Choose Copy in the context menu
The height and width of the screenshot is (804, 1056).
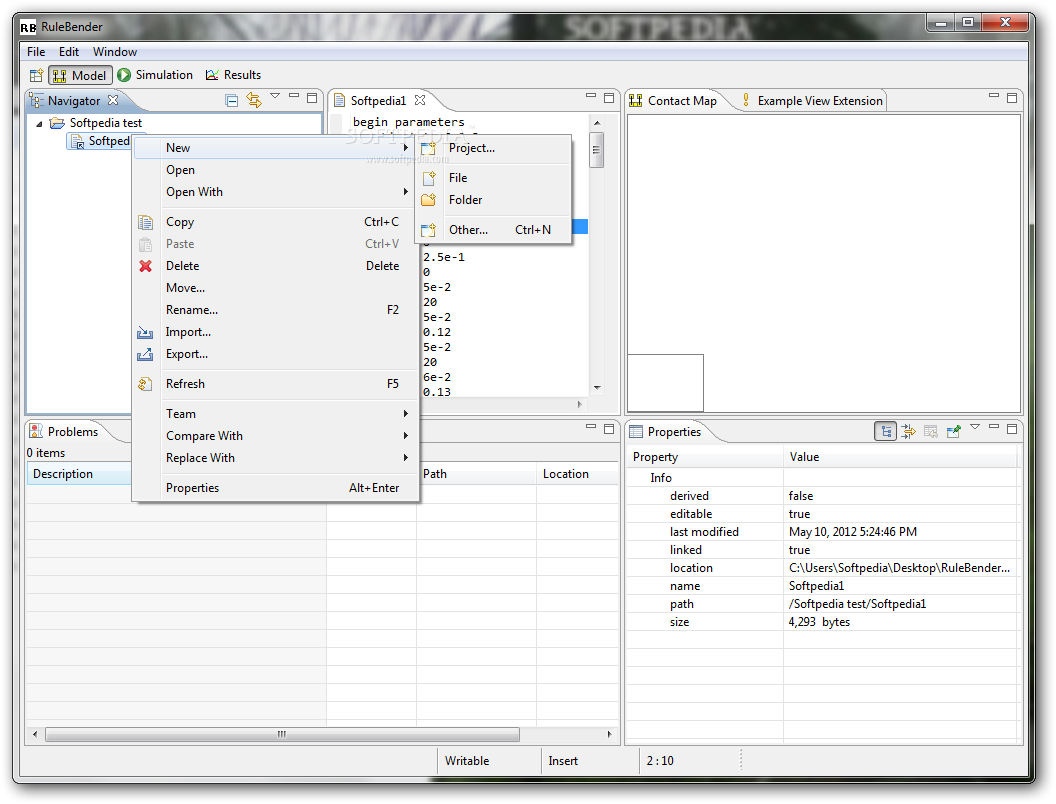275,222
